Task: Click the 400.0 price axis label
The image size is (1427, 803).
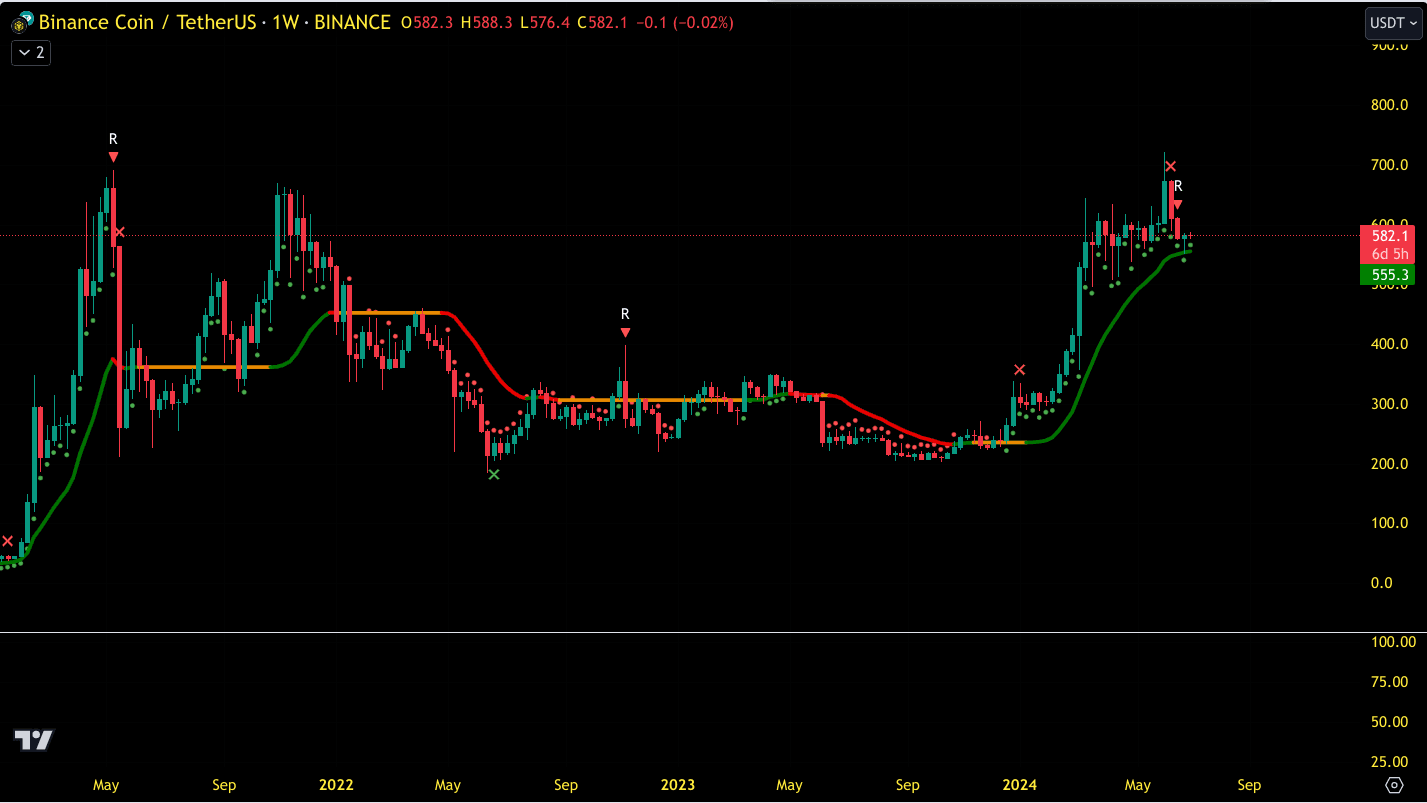Action: pyautogui.click(x=1390, y=344)
